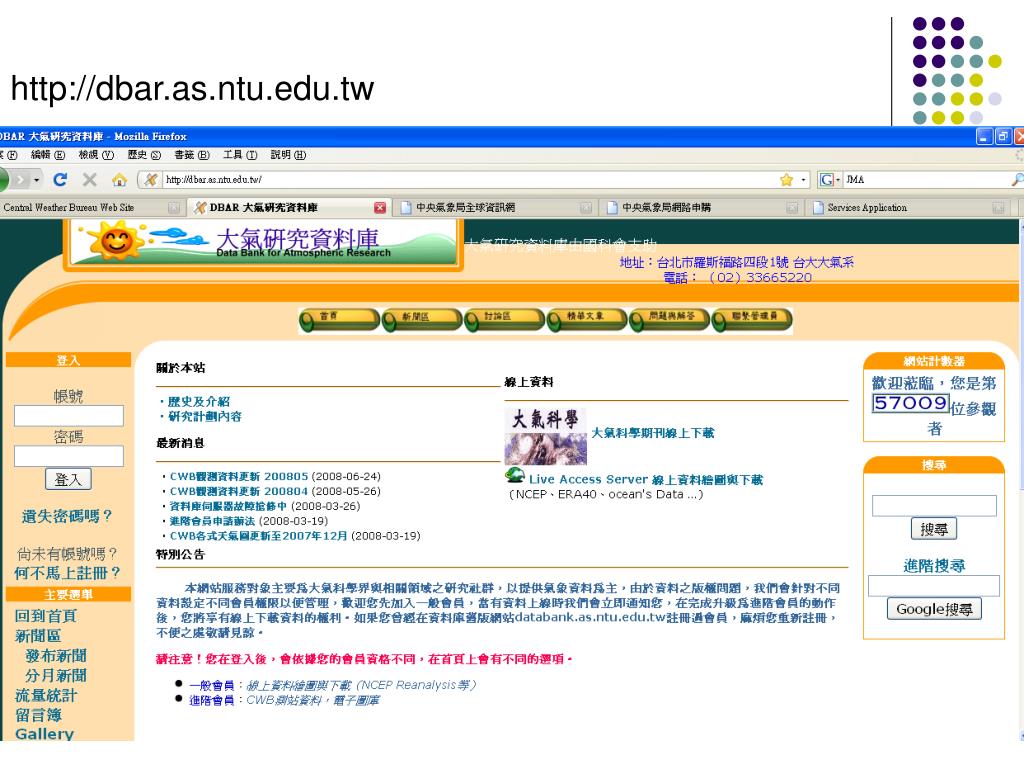Click the 首頁 green navigation button
This screenshot has height=768, width=1024.
(339, 320)
